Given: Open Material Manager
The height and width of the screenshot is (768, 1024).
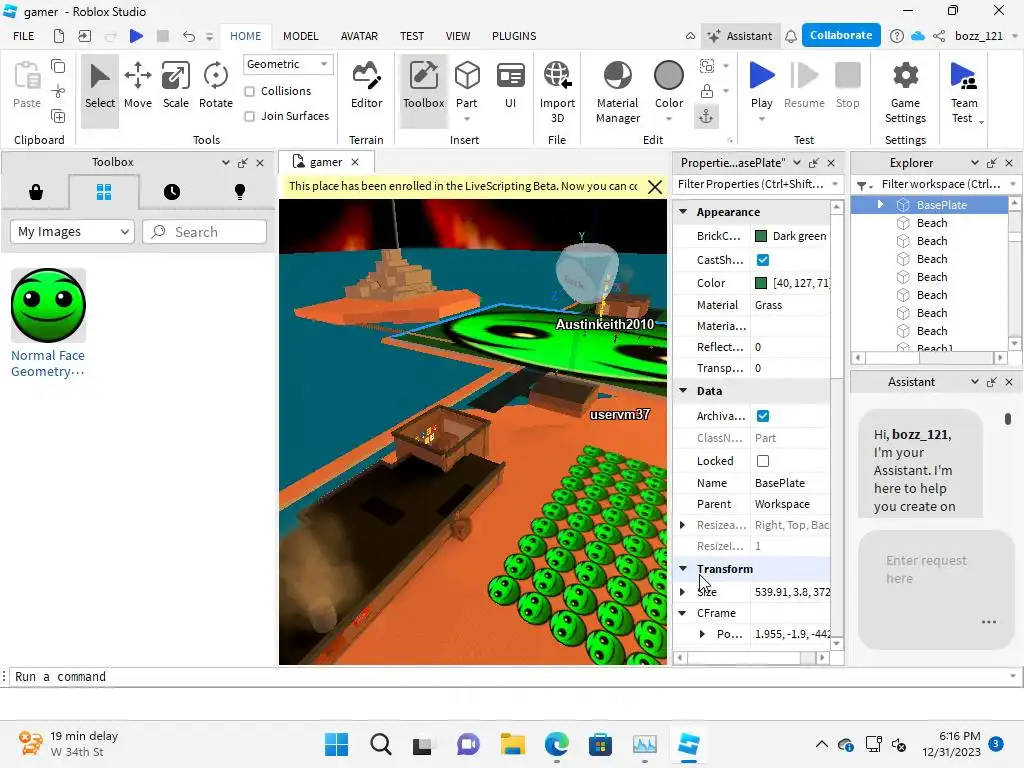Looking at the screenshot, I should (x=618, y=91).
